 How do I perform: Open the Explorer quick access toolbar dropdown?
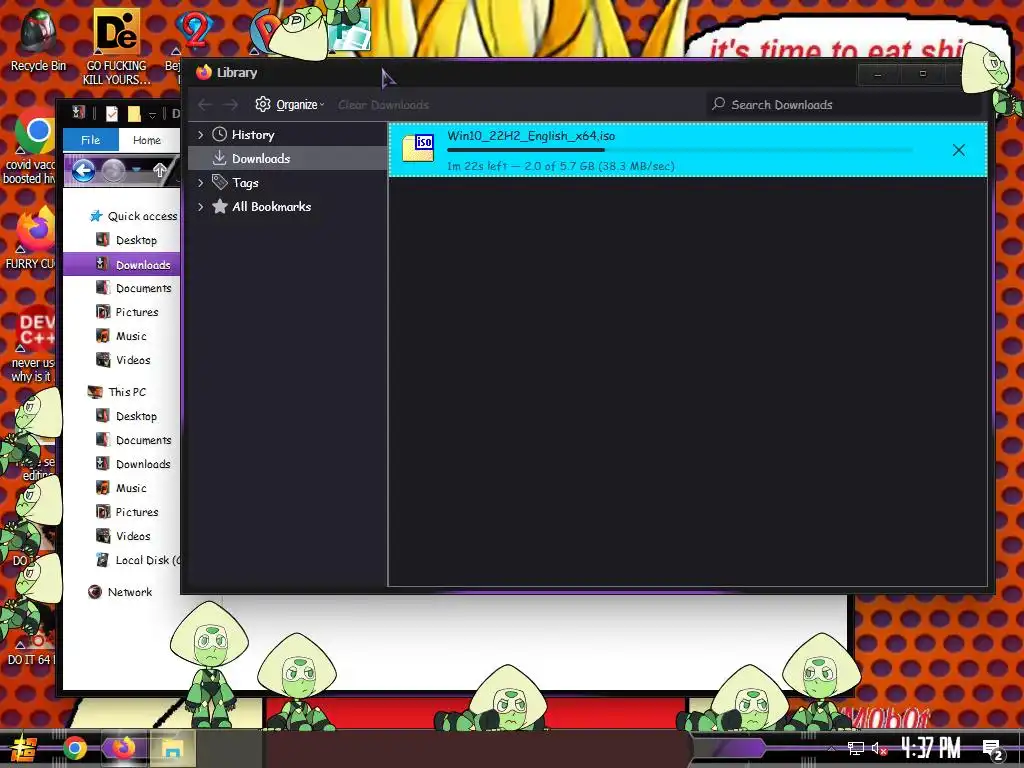point(152,115)
